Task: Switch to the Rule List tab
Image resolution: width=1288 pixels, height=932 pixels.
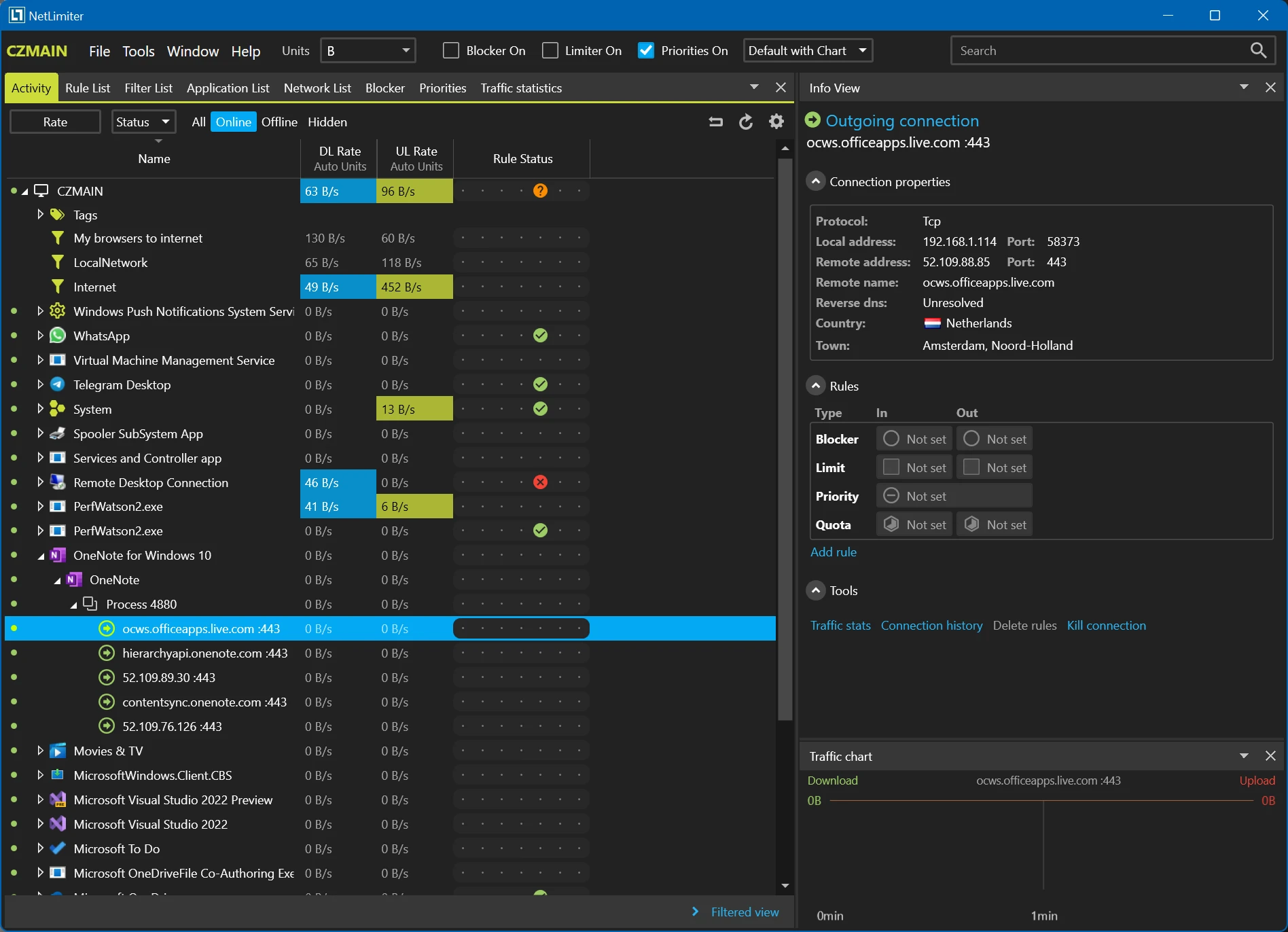Action: pos(88,88)
